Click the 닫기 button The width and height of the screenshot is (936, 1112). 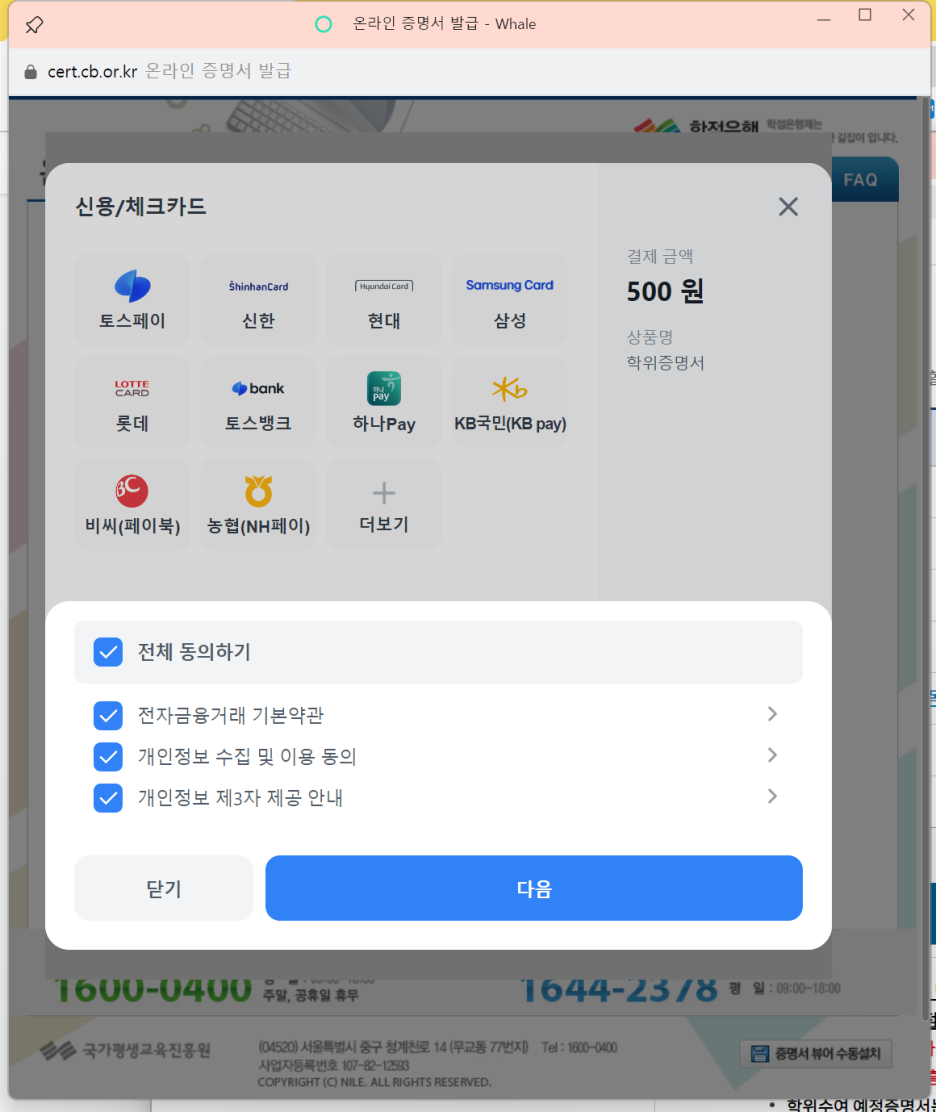tap(164, 888)
